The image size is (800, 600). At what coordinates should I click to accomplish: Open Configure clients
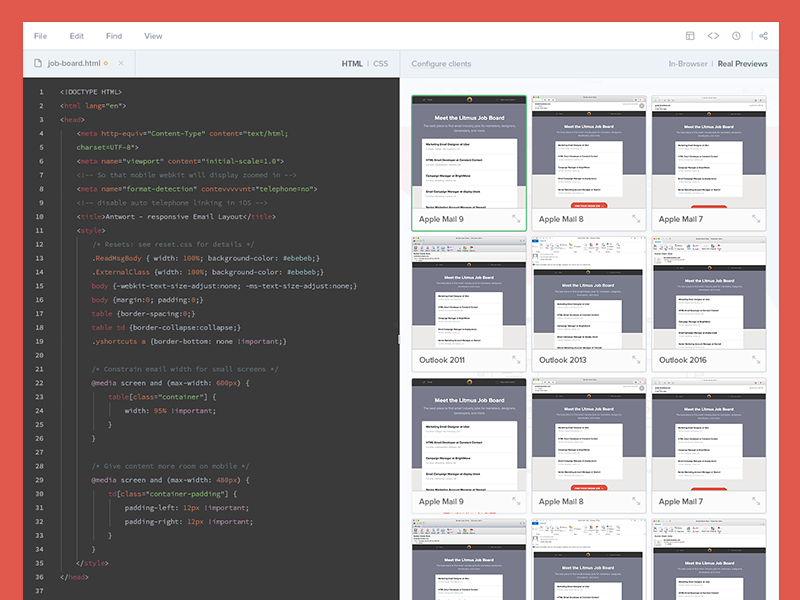point(441,64)
